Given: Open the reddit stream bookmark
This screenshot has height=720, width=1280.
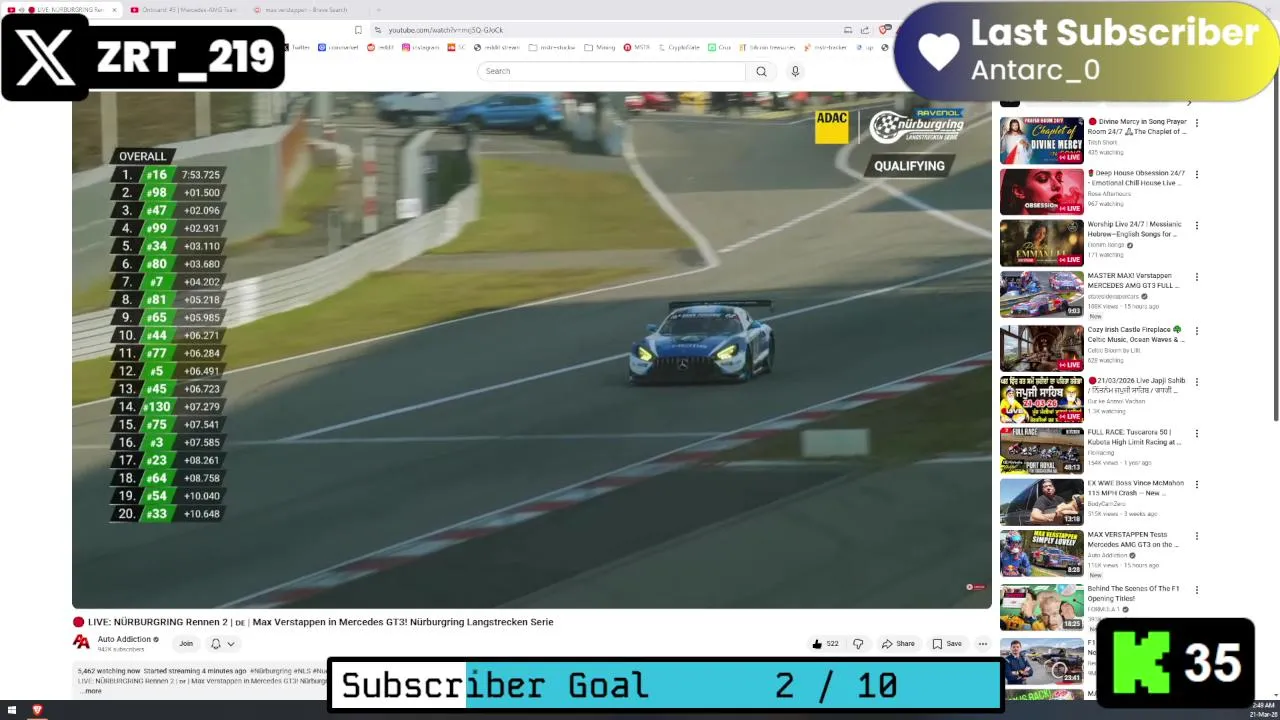Looking at the screenshot, I should [x=497, y=47].
